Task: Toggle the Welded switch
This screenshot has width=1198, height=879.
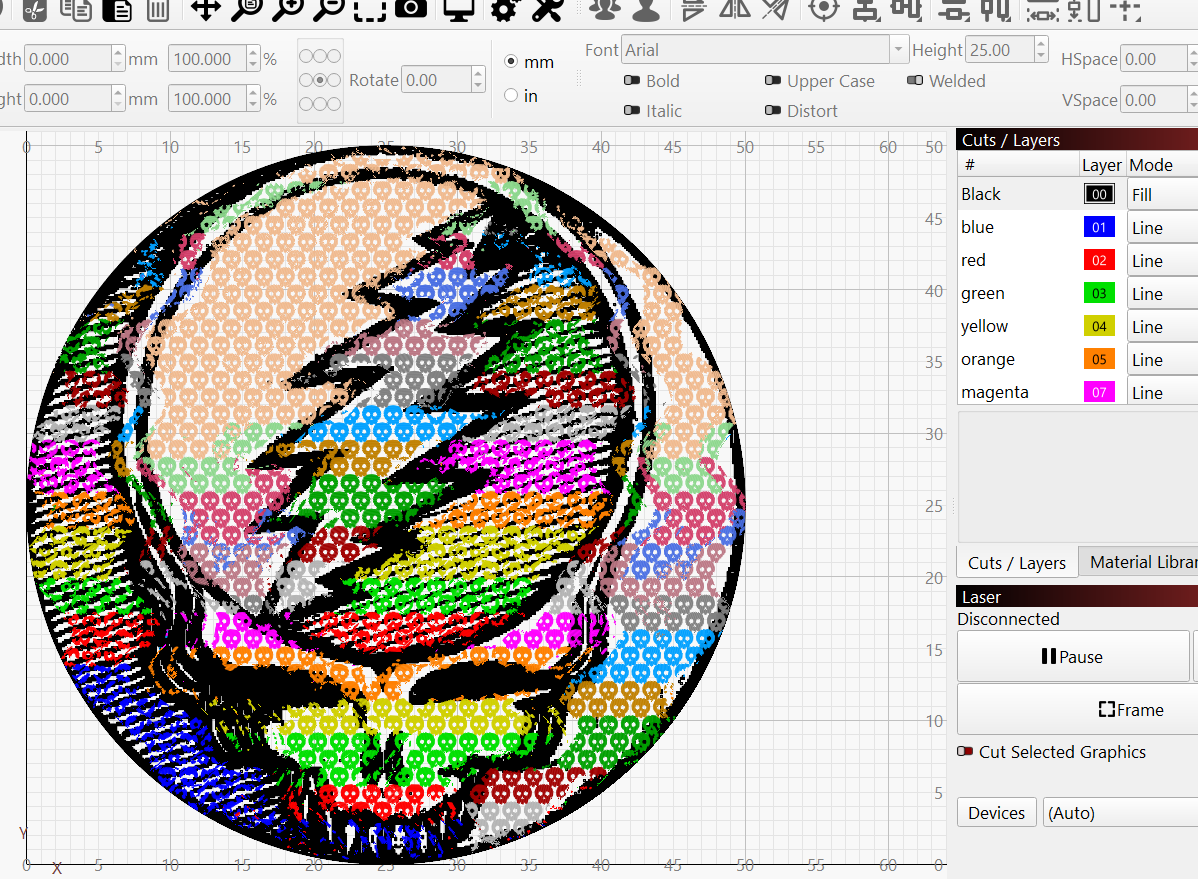Action: [x=915, y=80]
